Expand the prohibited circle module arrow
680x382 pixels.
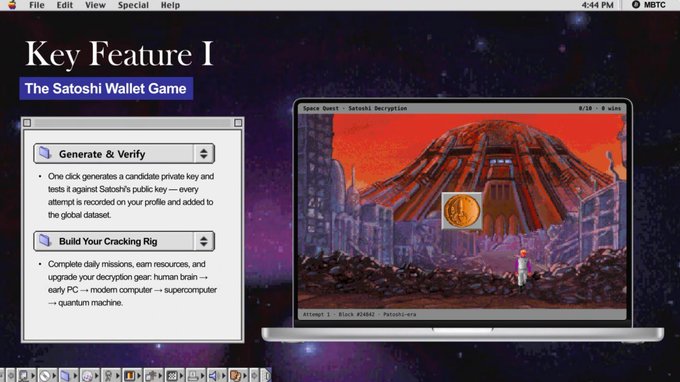[54, 375]
